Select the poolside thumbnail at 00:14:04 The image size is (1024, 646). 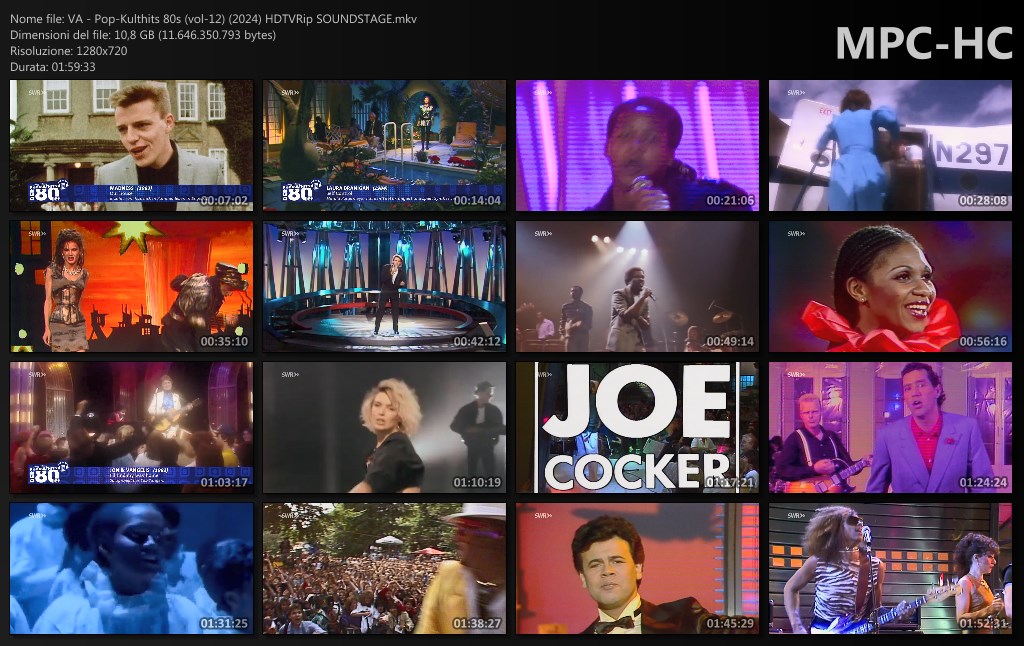coord(384,145)
